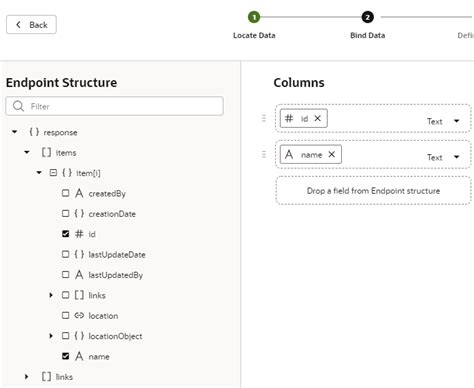The image size is (474, 388).
Task: Click the locationObject braces icon
Action: click(79, 336)
